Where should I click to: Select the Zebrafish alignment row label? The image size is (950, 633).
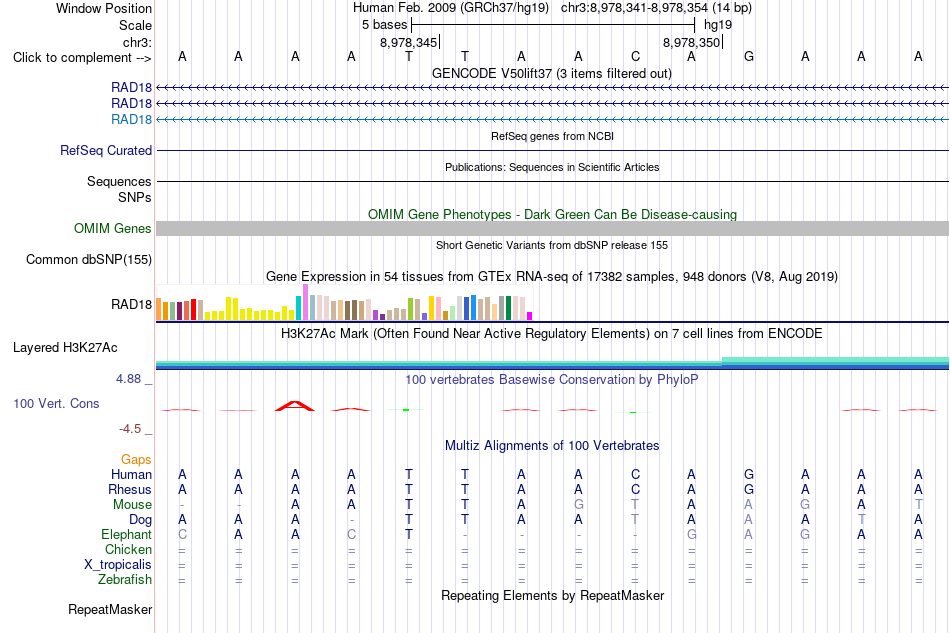125,580
